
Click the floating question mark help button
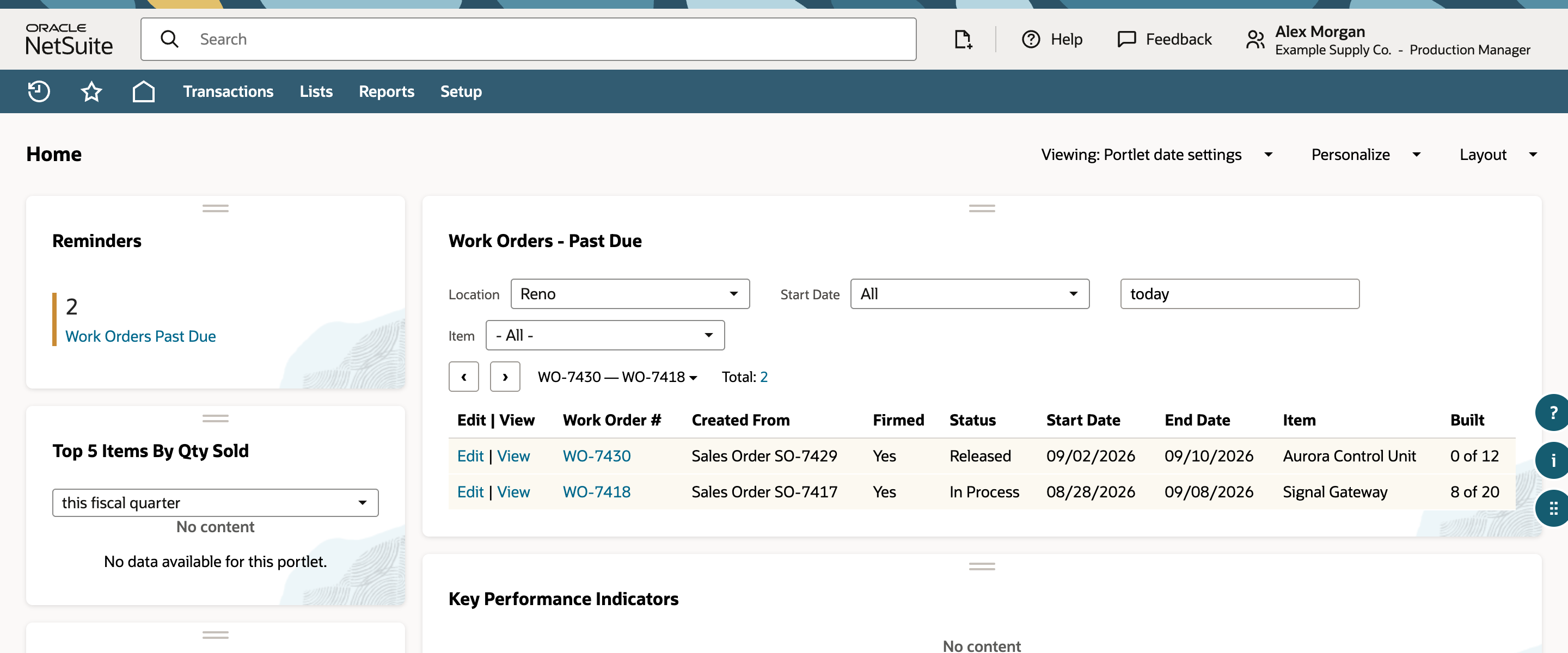pyautogui.click(x=1553, y=412)
